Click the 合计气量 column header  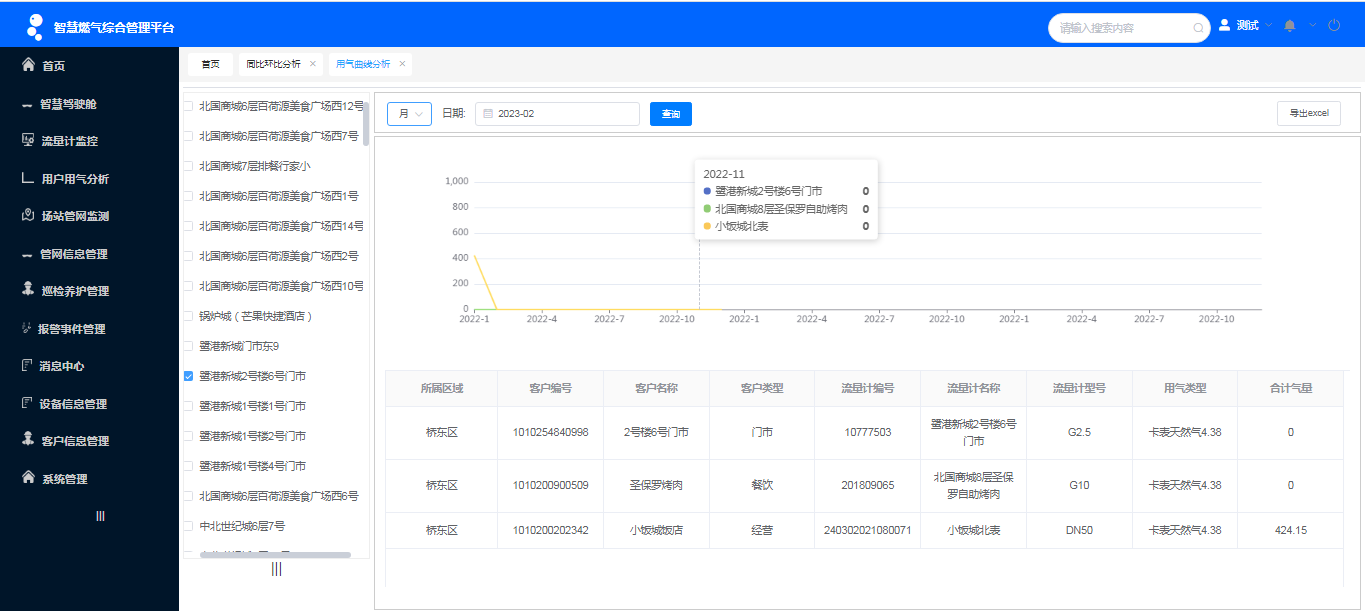1291,388
